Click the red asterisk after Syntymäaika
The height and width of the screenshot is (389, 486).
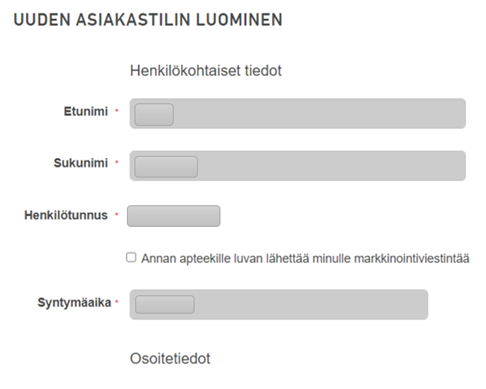tap(117, 301)
